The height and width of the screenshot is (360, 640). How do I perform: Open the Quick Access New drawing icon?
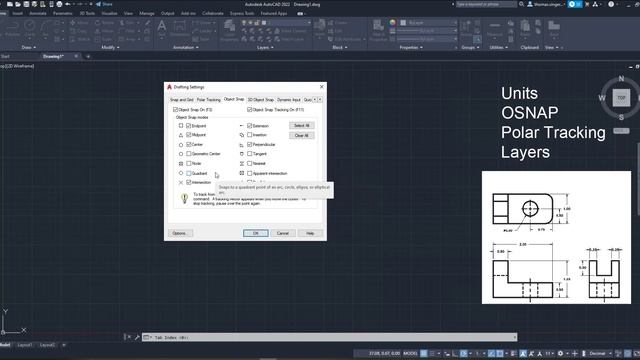pos(9,4)
